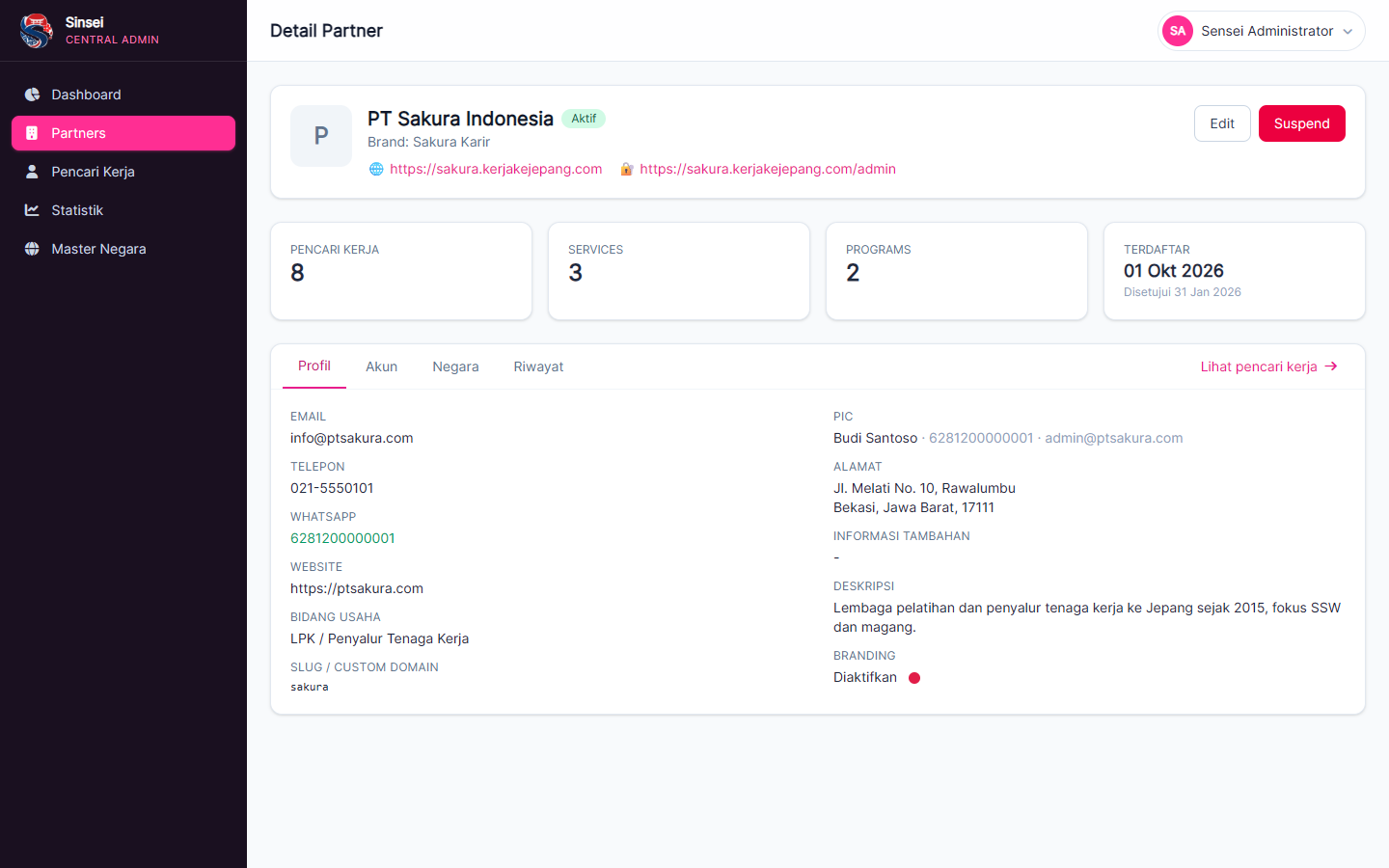Click the lock icon beside admin link
1389x868 pixels.
626,169
